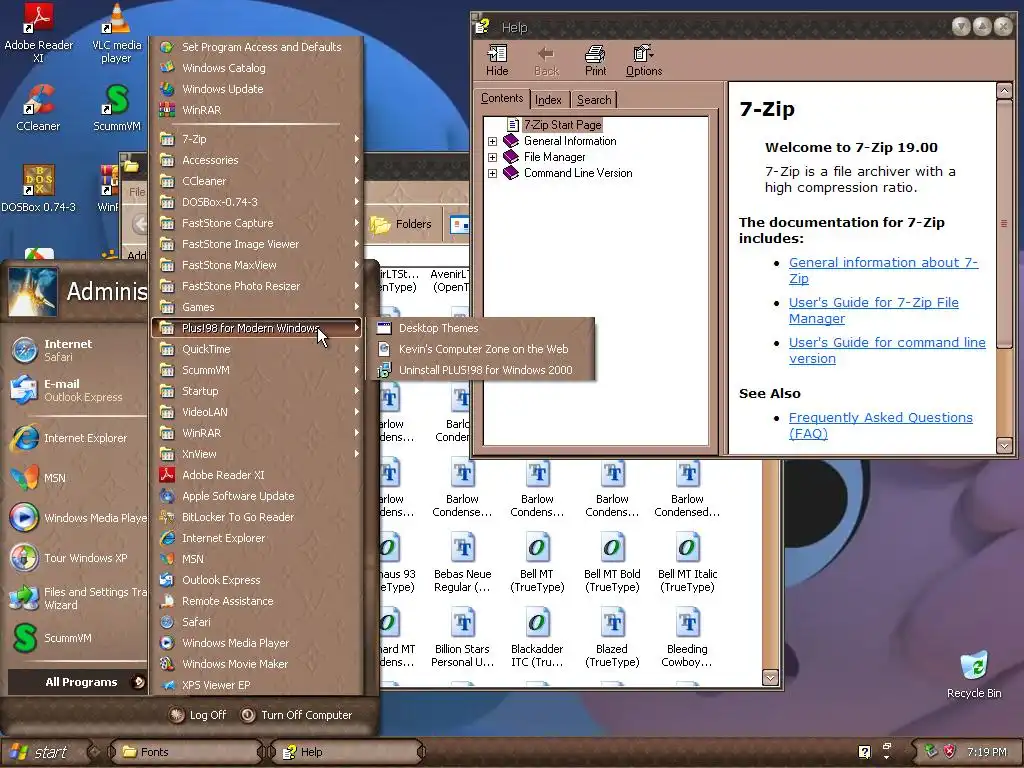Click the help question mark tray icon
1024x768 pixels.
click(864, 752)
